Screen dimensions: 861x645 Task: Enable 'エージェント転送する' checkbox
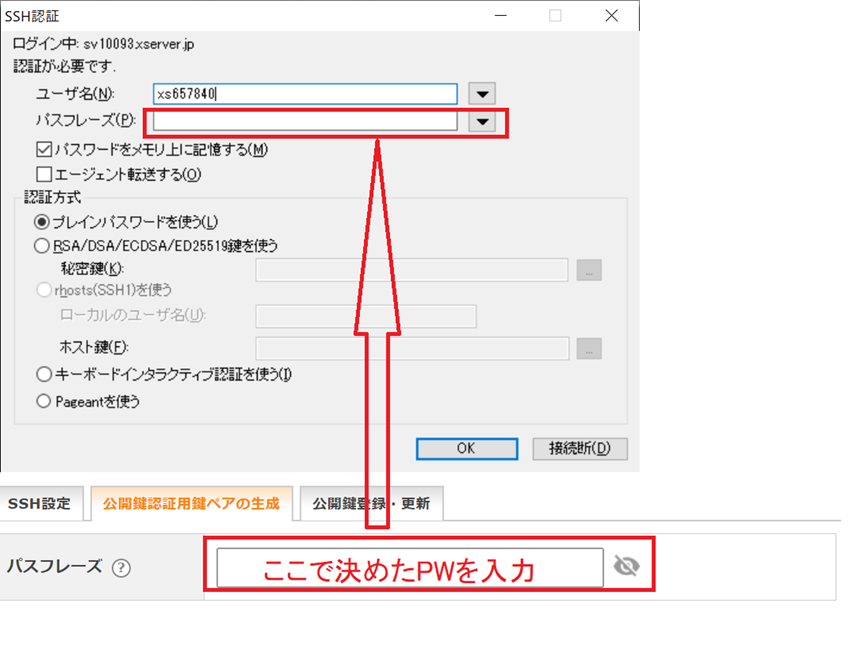(43, 174)
